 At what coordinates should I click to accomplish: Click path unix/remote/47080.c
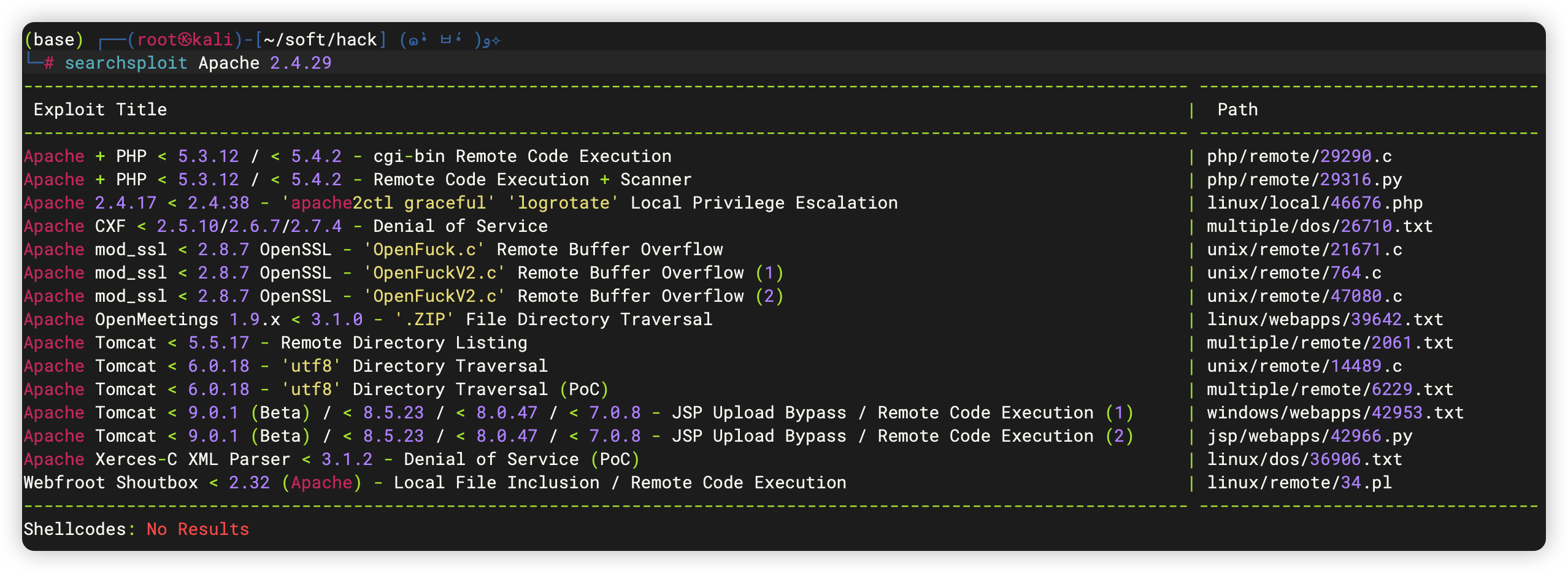tap(1304, 296)
